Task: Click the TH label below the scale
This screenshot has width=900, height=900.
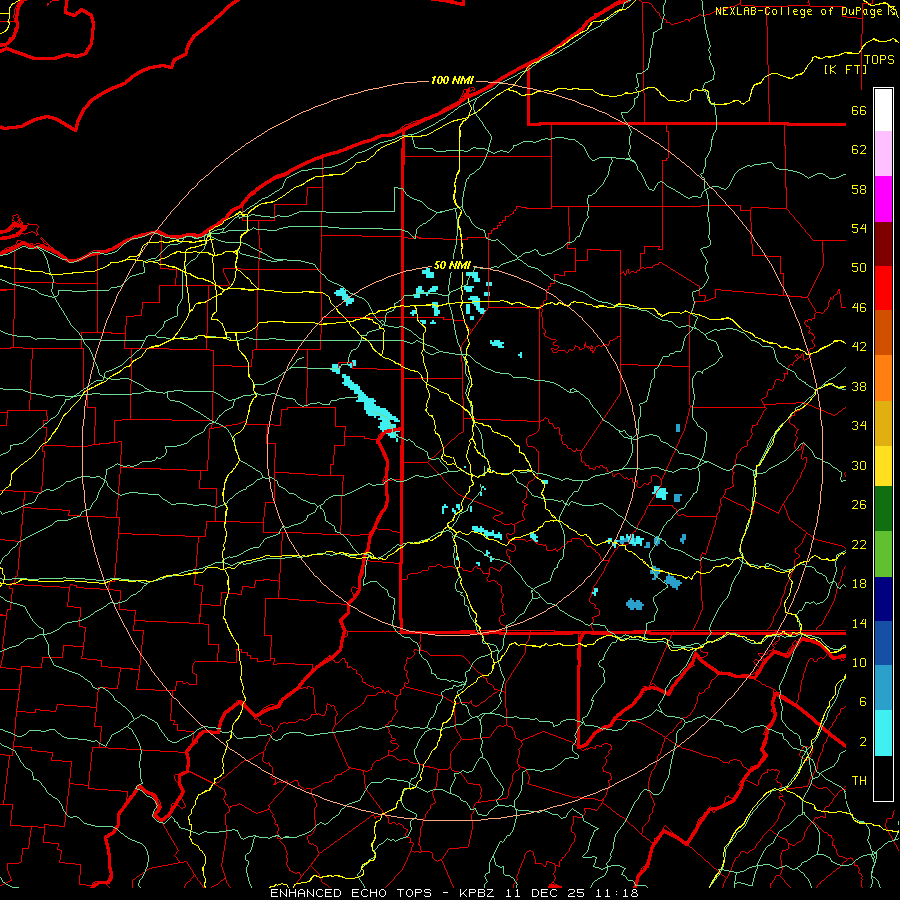Action: [859, 781]
